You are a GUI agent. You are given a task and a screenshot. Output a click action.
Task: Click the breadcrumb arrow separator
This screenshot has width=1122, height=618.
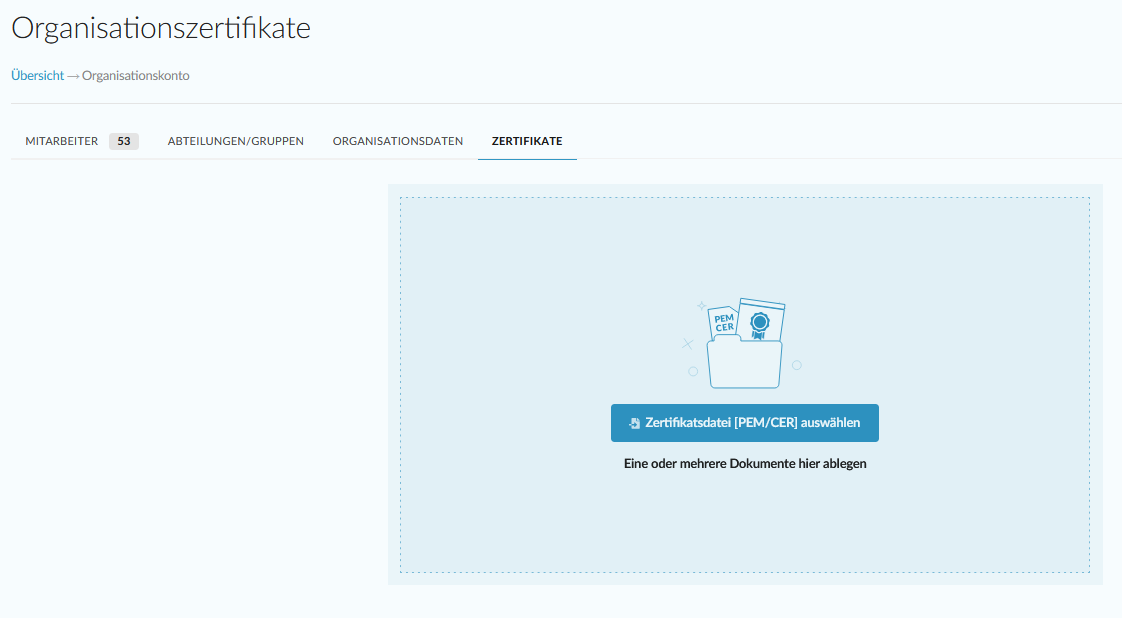pos(73,76)
